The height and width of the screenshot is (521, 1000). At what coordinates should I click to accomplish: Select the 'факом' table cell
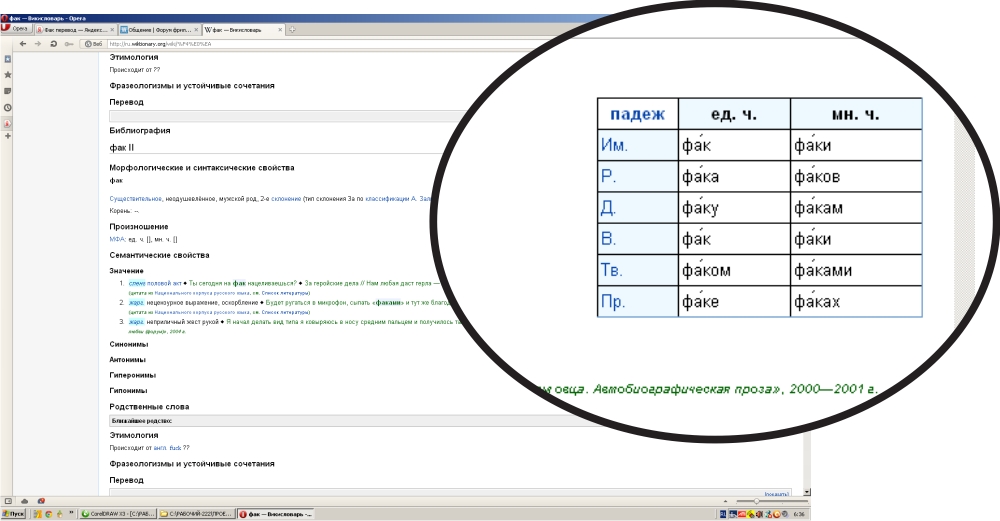tap(734, 270)
